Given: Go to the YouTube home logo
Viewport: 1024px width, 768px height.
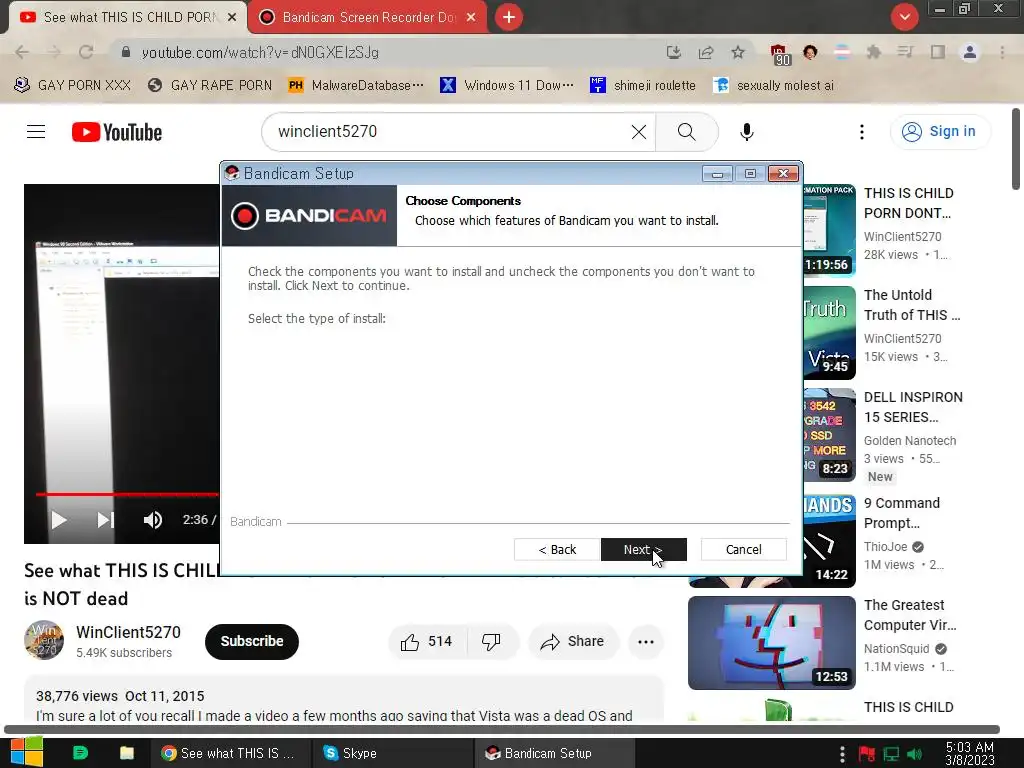Looking at the screenshot, I should (x=117, y=132).
